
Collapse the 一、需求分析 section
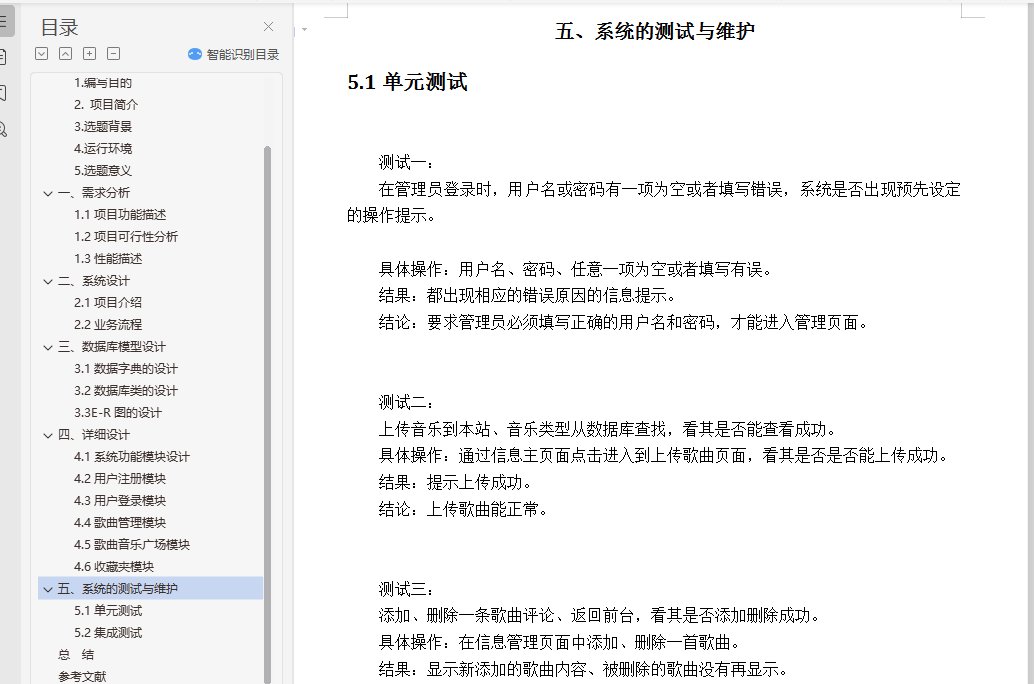tap(47, 193)
